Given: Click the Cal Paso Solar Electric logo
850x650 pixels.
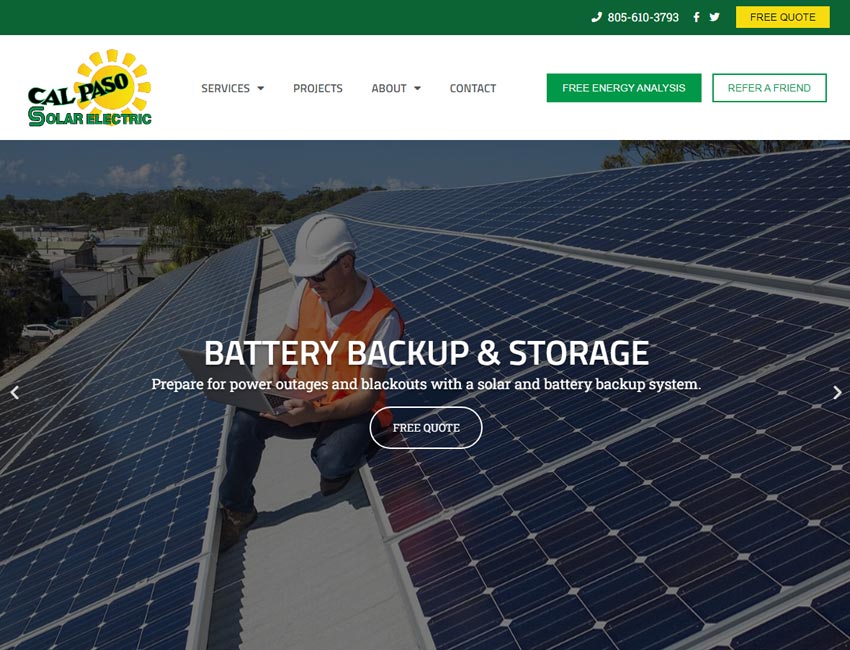Looking at the screenshot, I should click(90, 88).
